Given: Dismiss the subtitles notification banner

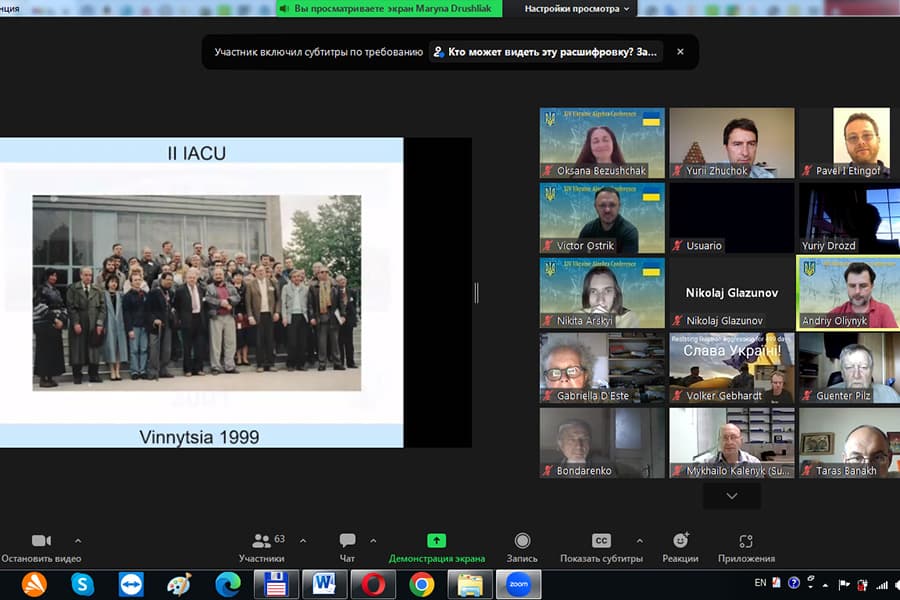Looking at the screenshot, I should pos(680,52).
